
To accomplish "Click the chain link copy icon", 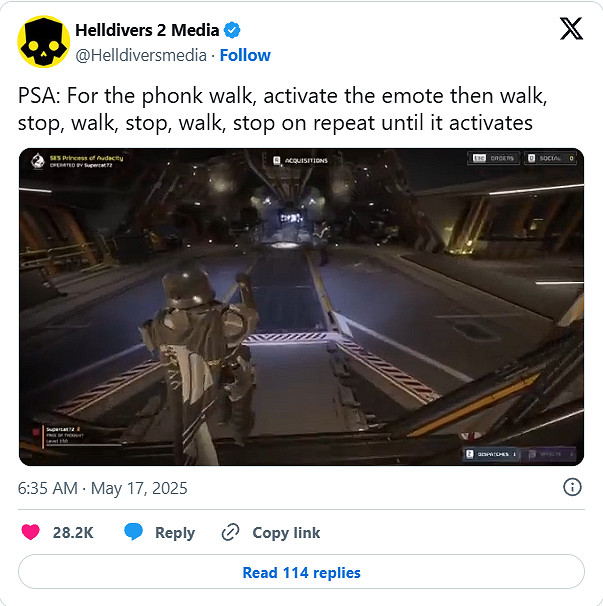I will coord(230,532).
